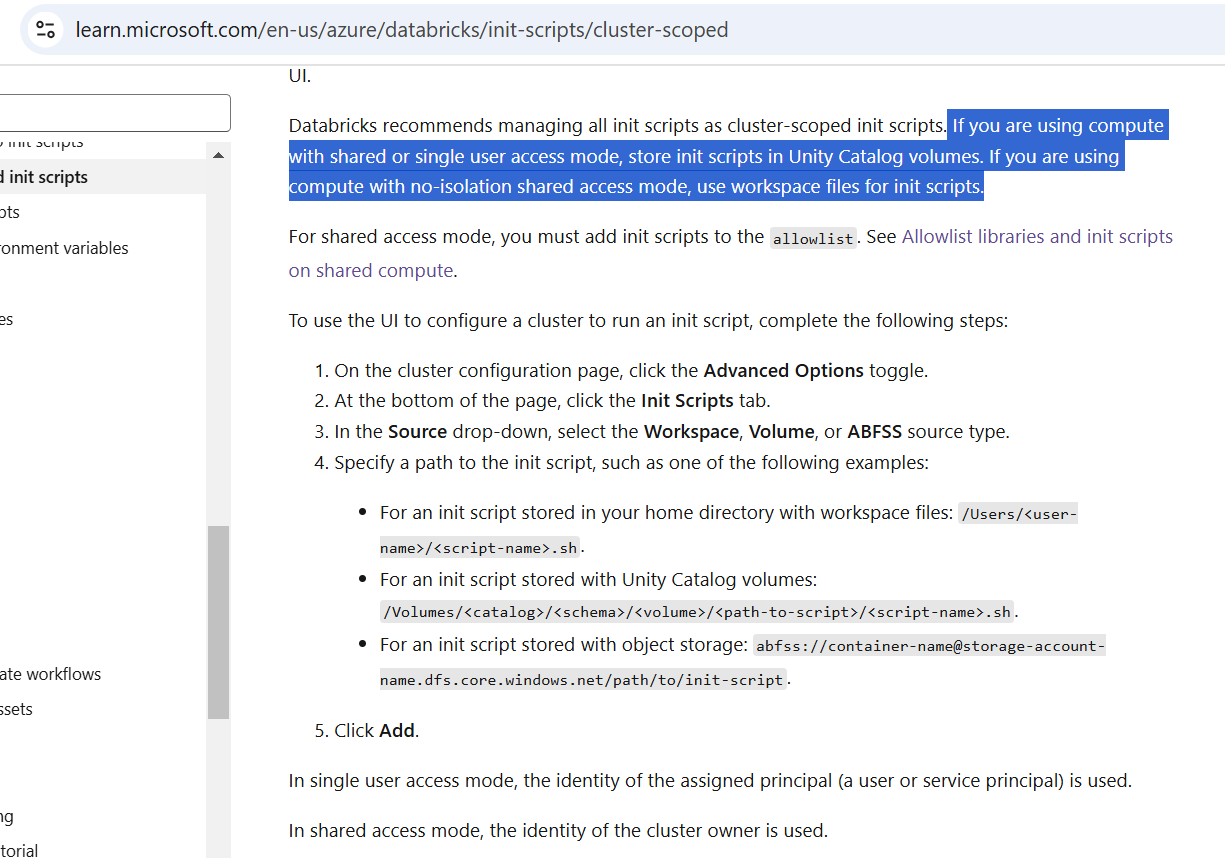The image size is (1225, 858).
Task: Click the sidebar scrollbar up arrow
Action: coord(218,155)
